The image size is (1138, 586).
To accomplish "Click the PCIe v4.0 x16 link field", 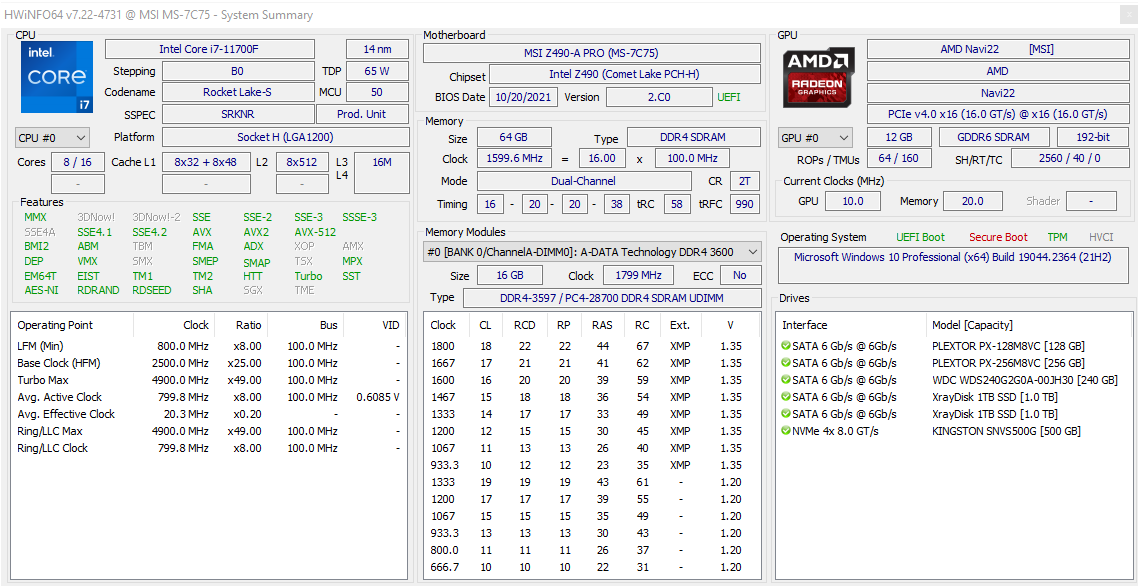I will [998, 114].
